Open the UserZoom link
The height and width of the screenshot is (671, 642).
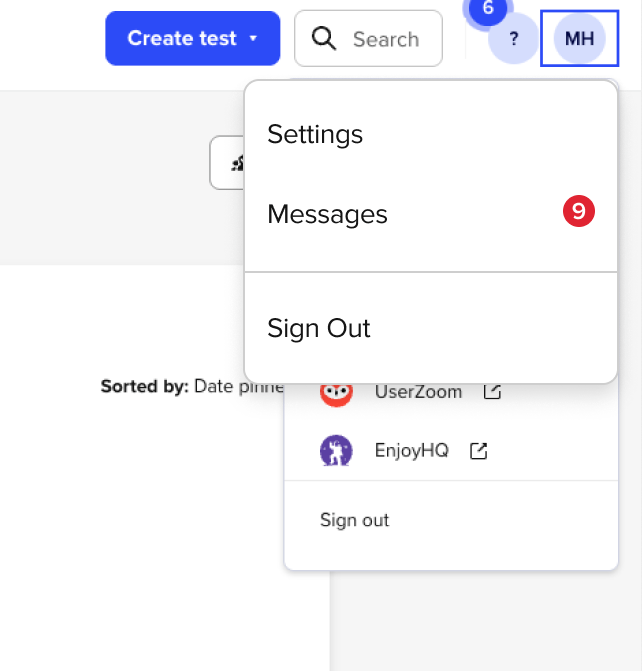click(x=418, y=392)
